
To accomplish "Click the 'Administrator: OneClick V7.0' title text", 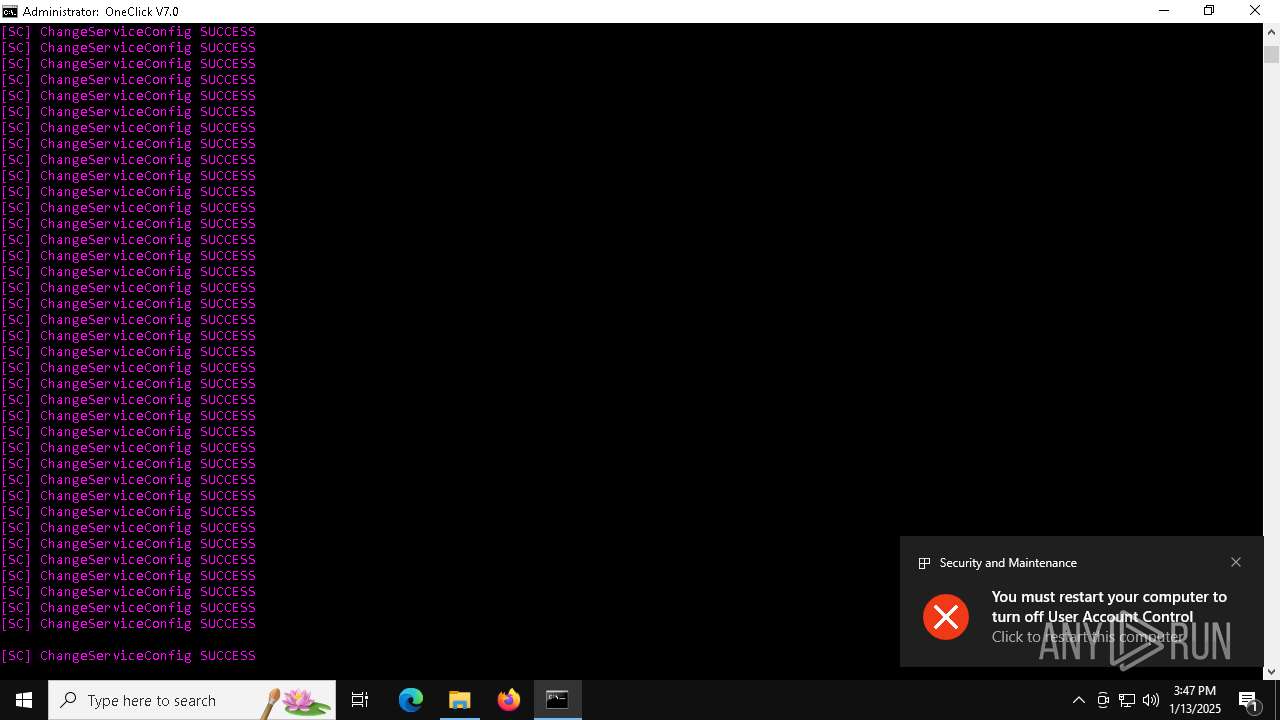I will [x=100, y=11].
